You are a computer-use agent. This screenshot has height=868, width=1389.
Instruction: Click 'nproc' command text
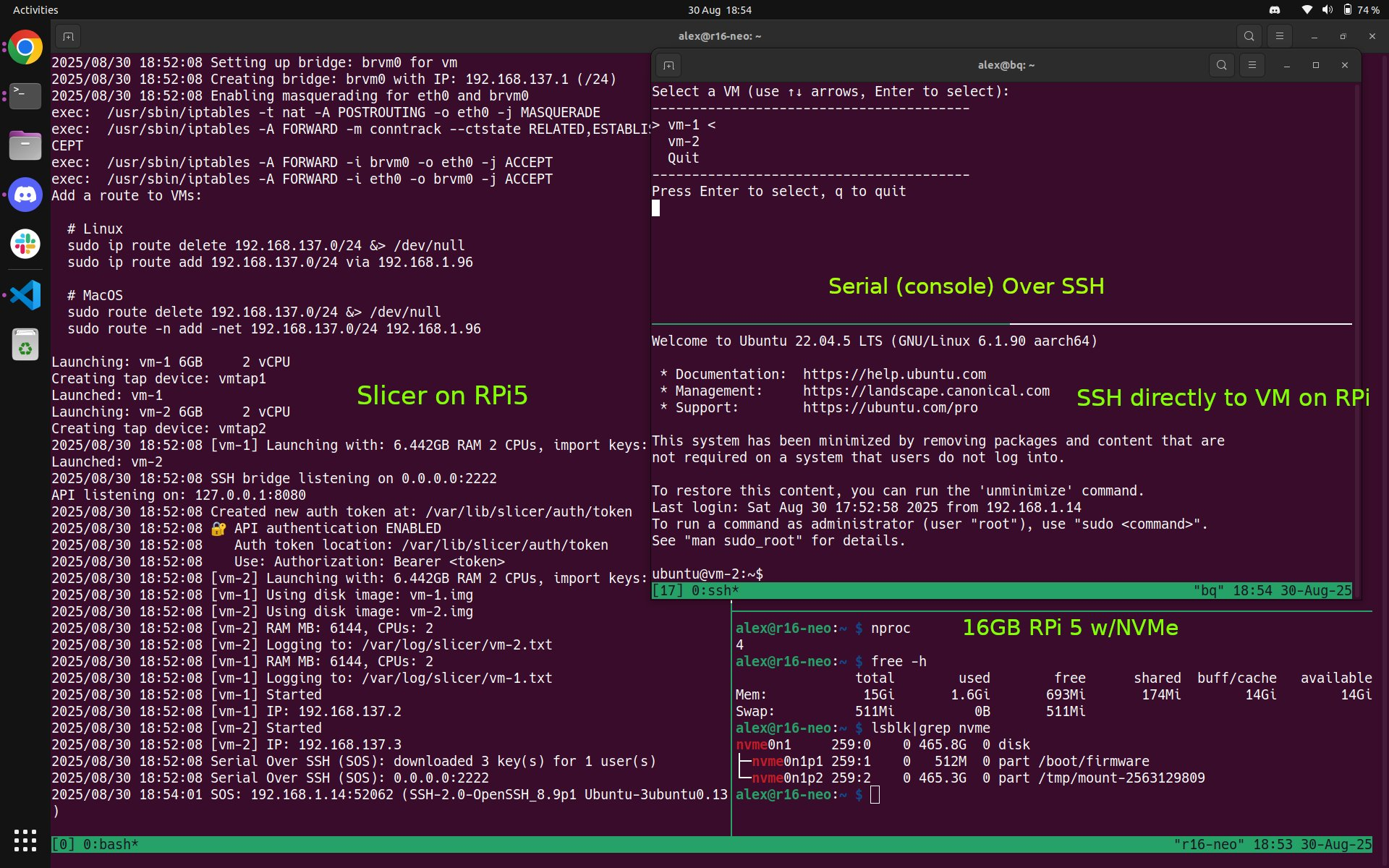pyautogui.click(x=891, y=629)
